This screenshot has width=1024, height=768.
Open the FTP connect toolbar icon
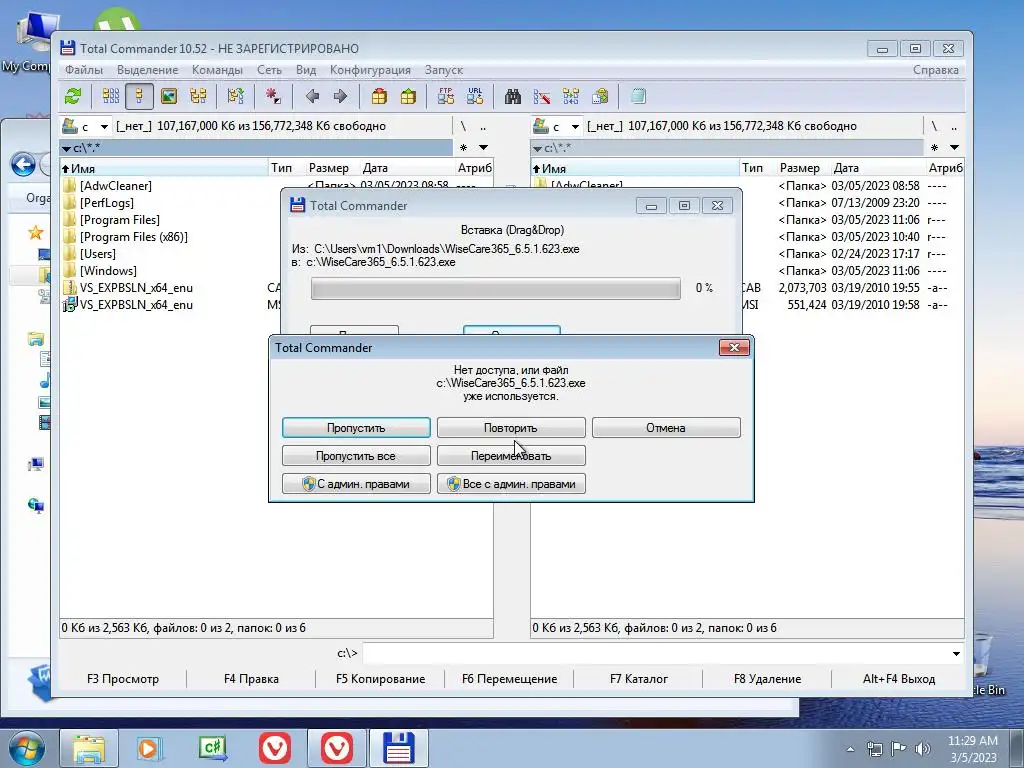[x=446, y=97]
